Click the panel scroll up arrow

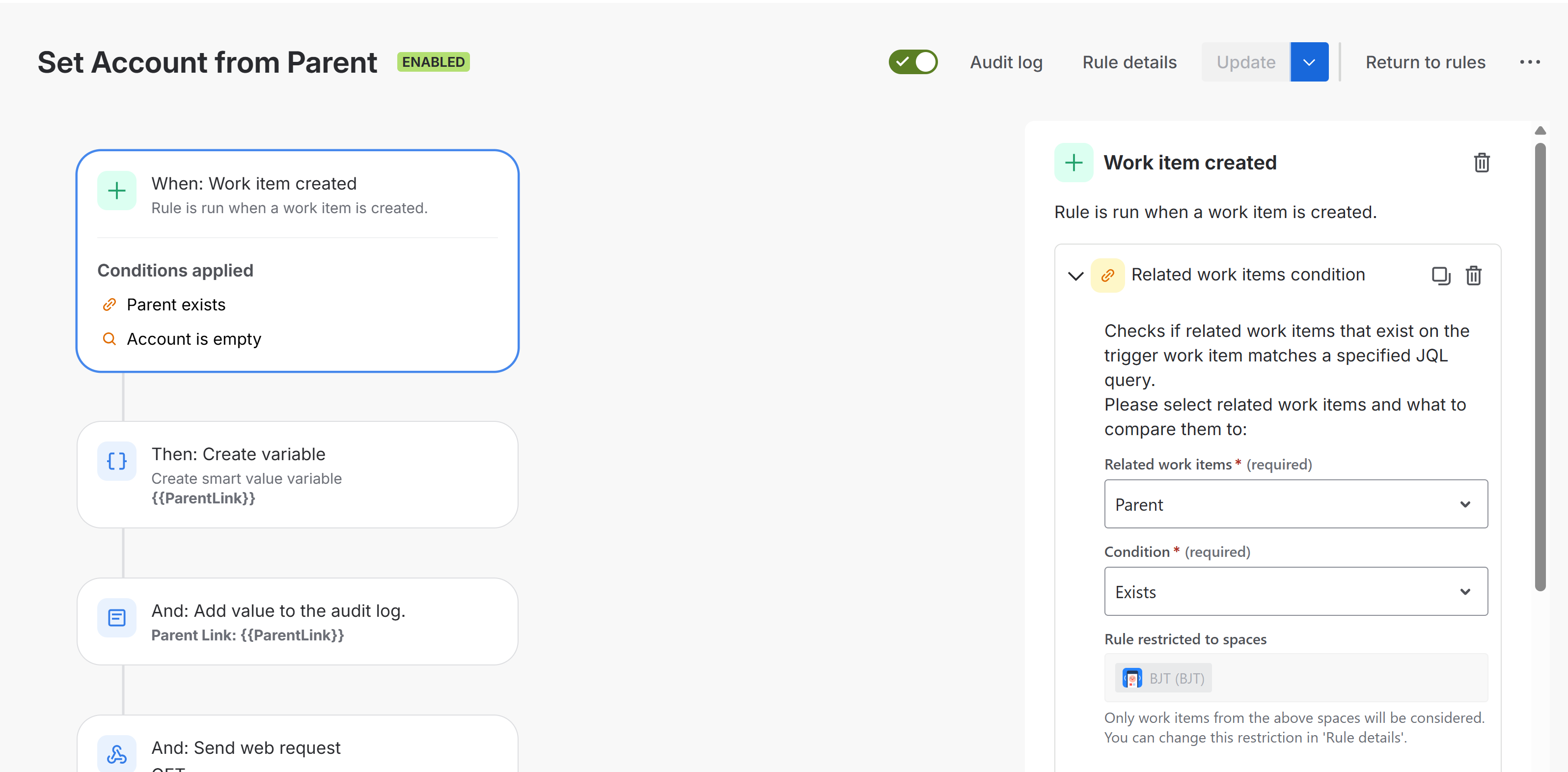[1540, 130]
